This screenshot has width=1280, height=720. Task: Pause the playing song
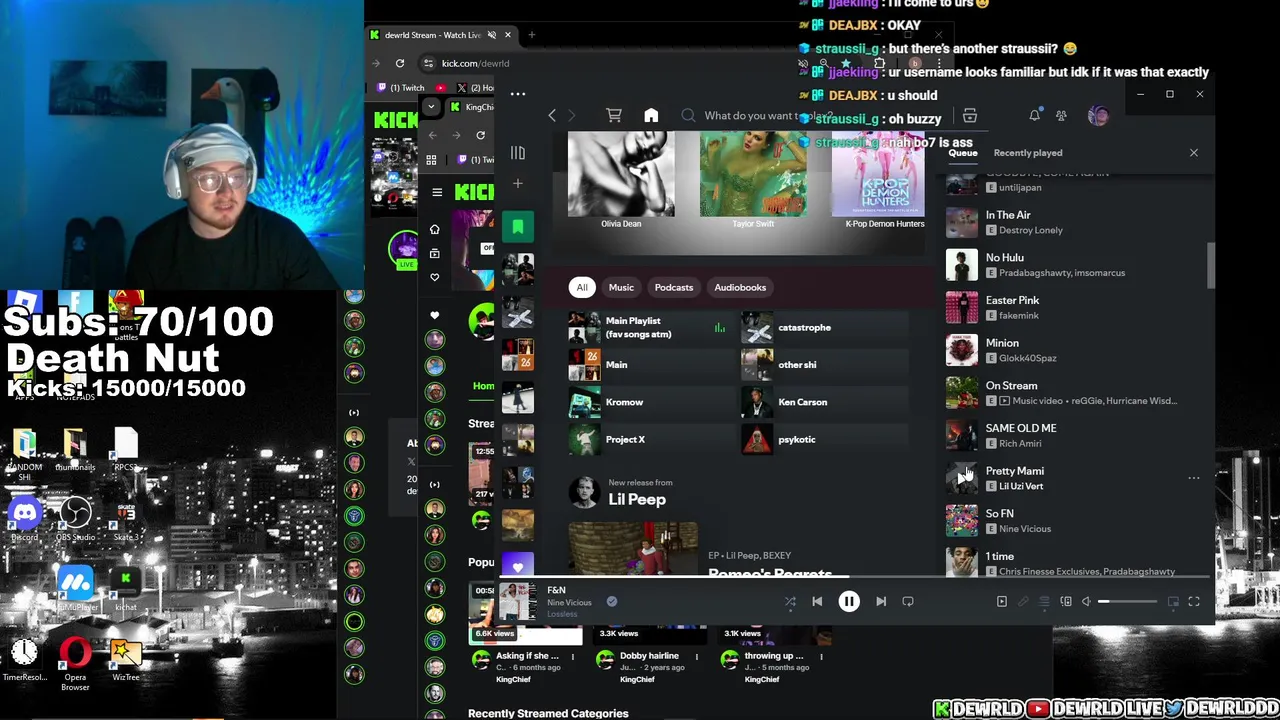[849, 602]
